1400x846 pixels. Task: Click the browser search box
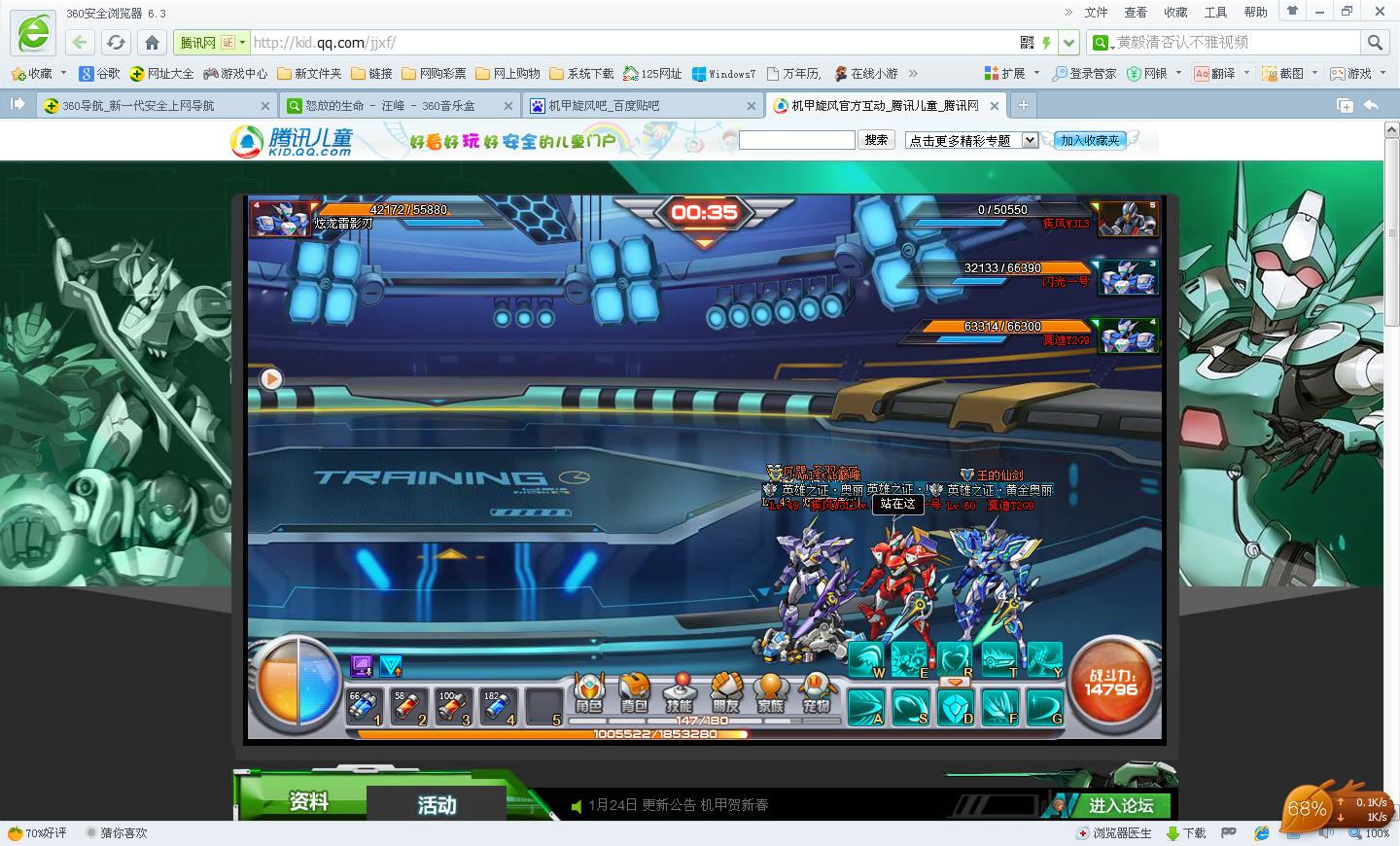click(x=1235, y=43)
